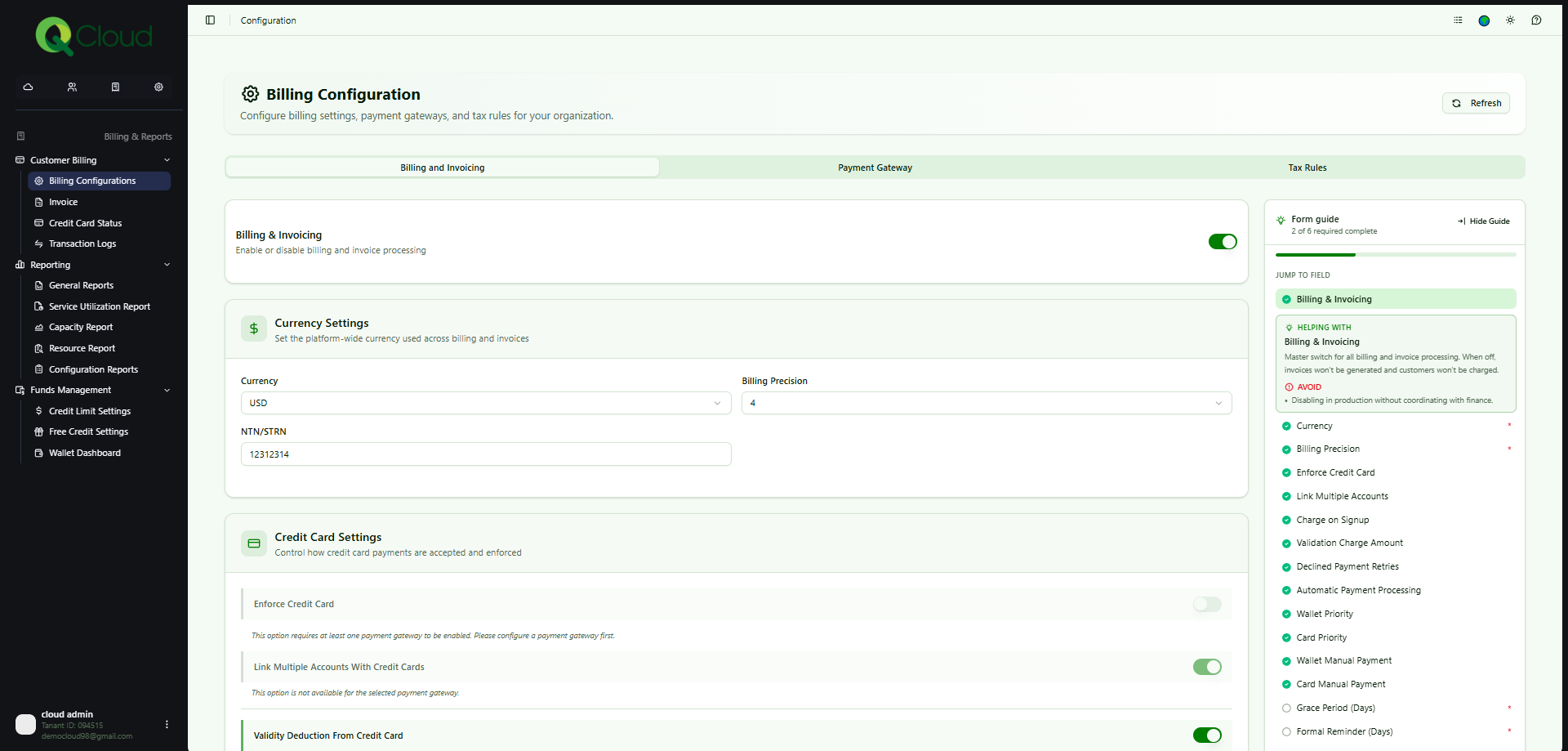
Task: Open the settings gear icon in sidebar toolbar
Action: [158, 87]
